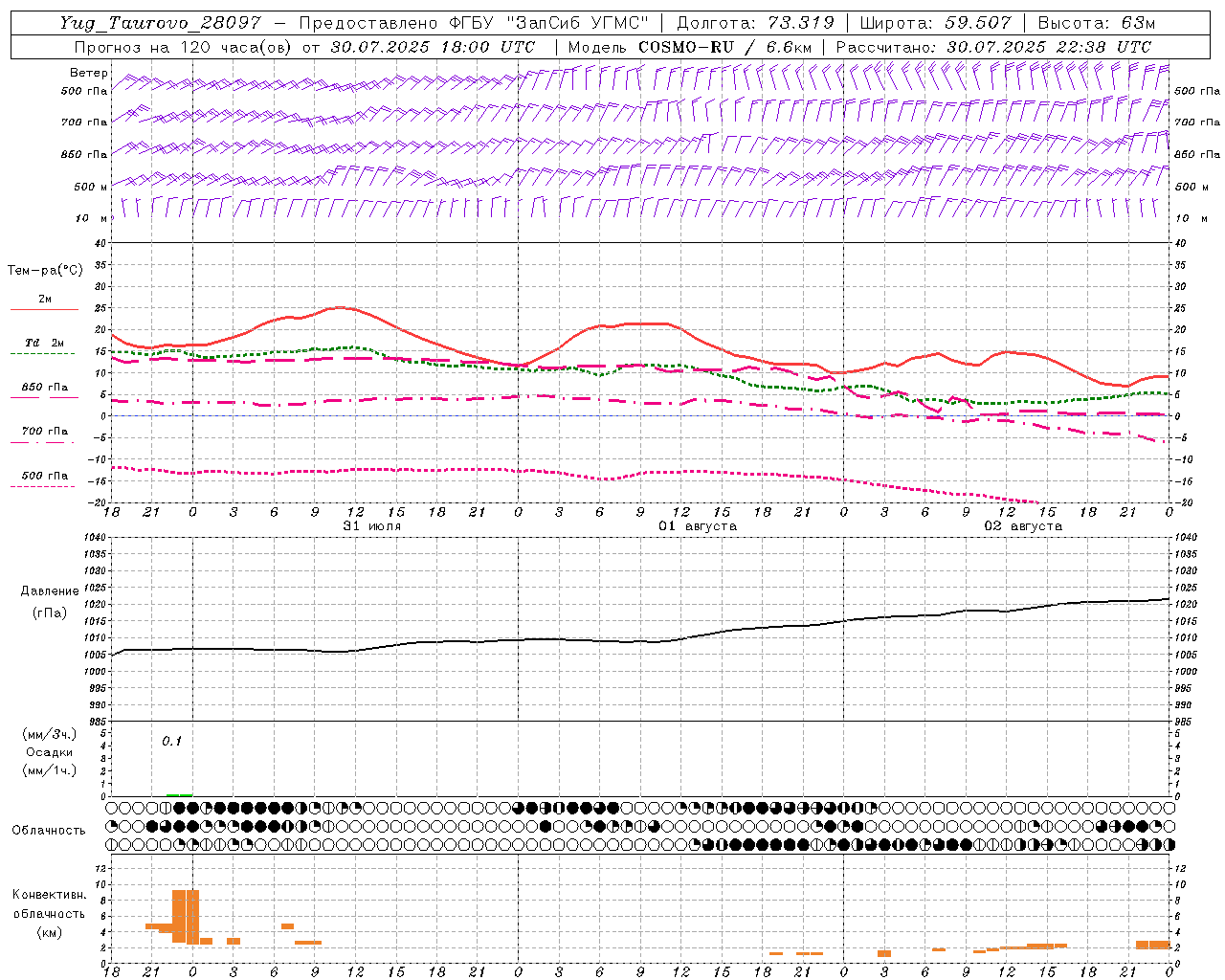The height and width of the screenshot is (980, 1225).
Task: Click the "Ветер" wind panel label
Action: pos(89,73)
